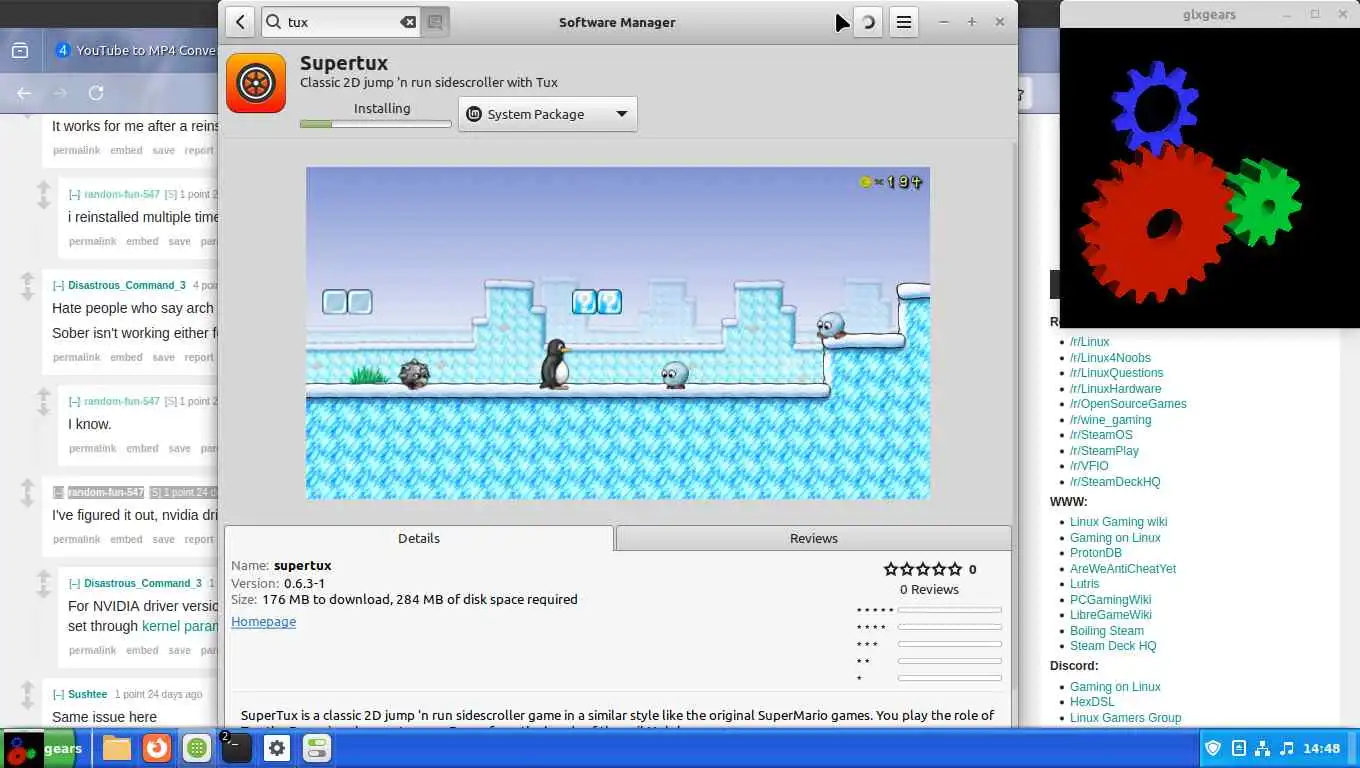Downvote the 'I know.' comment

tap(43, 409)
